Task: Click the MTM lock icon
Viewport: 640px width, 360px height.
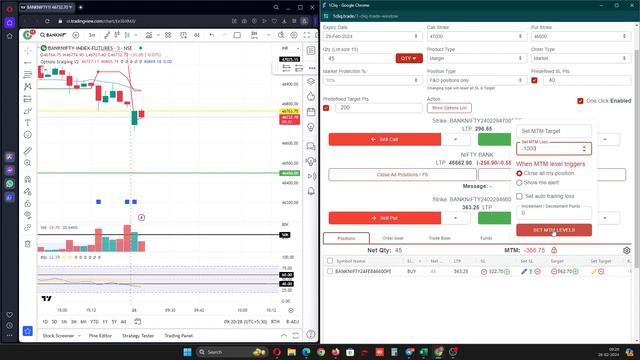Action: pos(554,250)
